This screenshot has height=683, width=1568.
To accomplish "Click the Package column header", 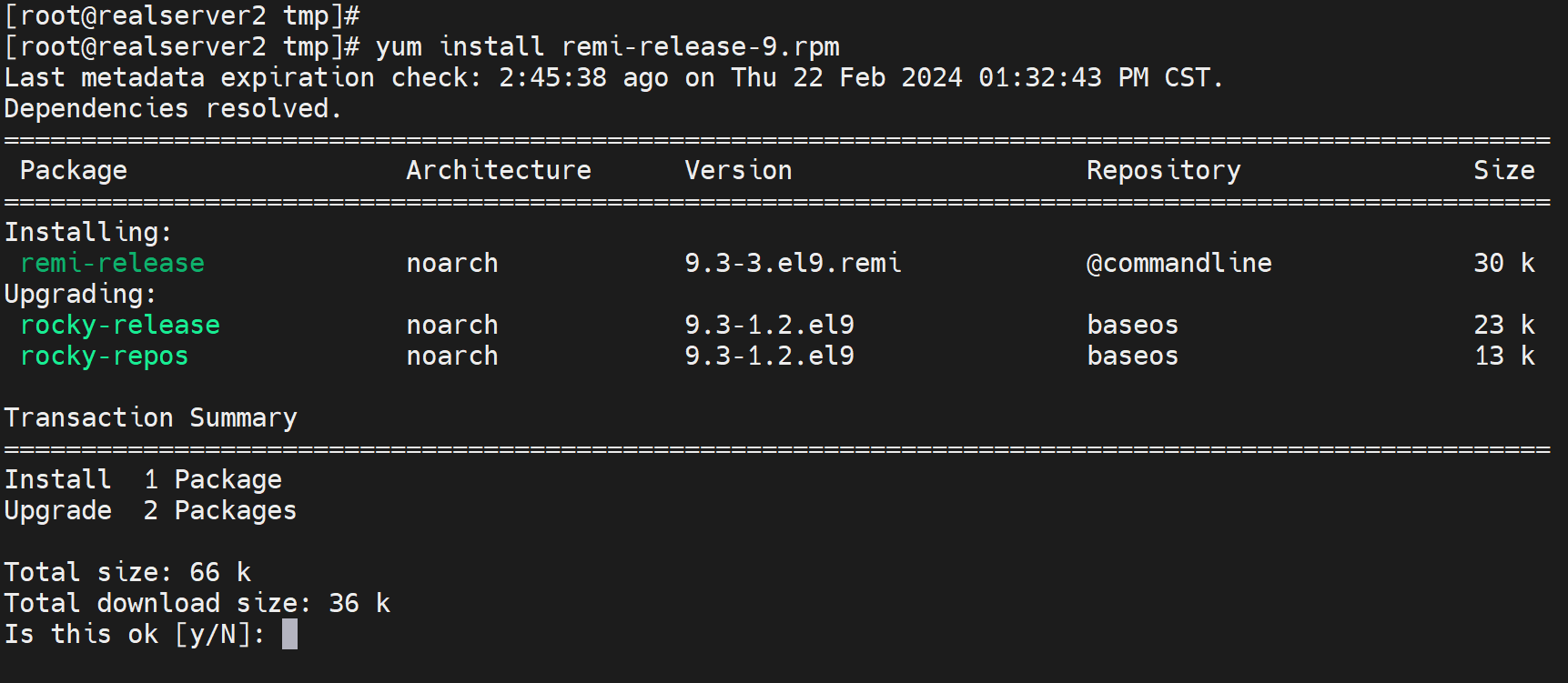I will tap(73, 170).
